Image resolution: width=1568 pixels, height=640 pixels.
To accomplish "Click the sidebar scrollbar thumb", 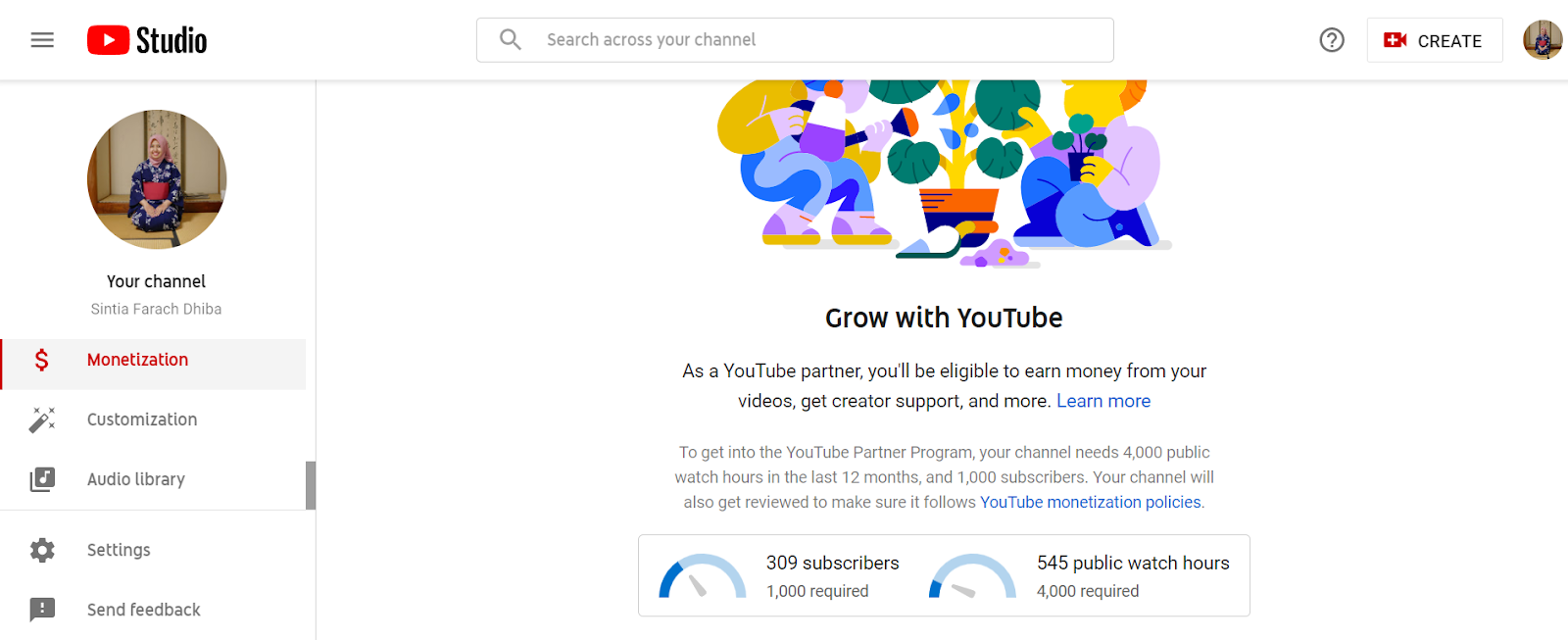I will [x=311, y=485].
